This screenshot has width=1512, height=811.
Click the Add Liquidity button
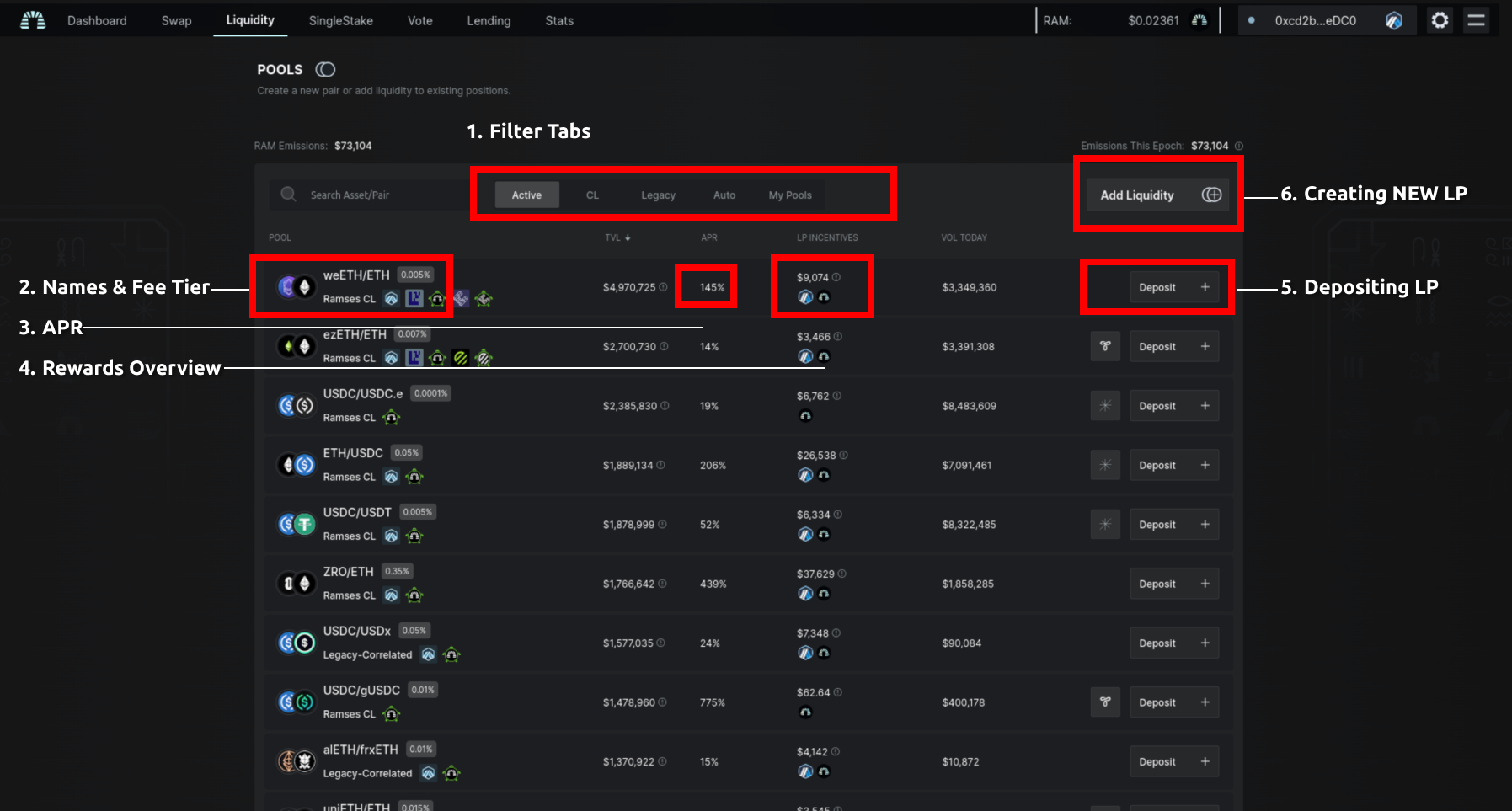(x=1157, y=195)
